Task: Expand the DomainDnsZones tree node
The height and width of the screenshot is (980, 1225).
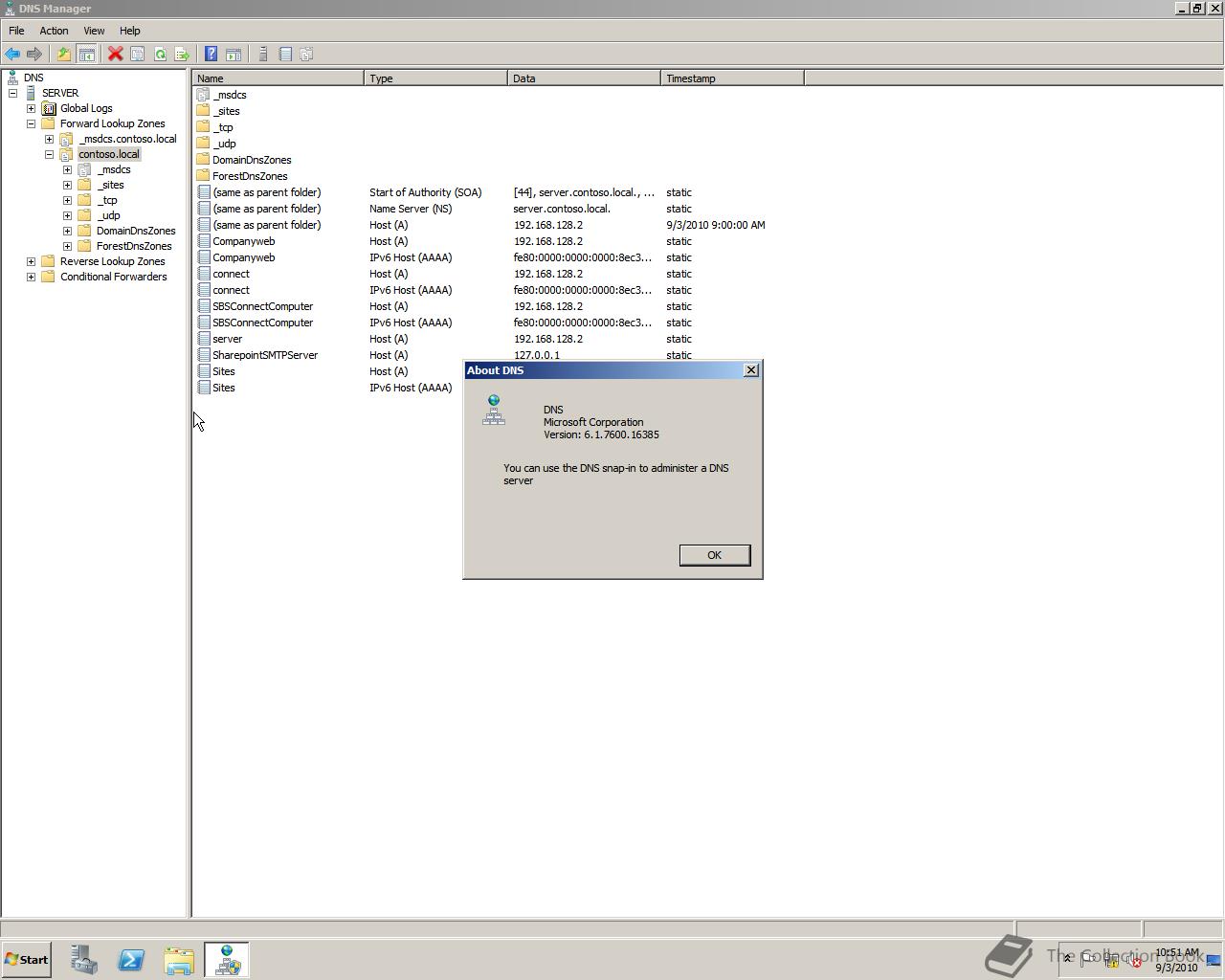Action: (x=67, y=231)
